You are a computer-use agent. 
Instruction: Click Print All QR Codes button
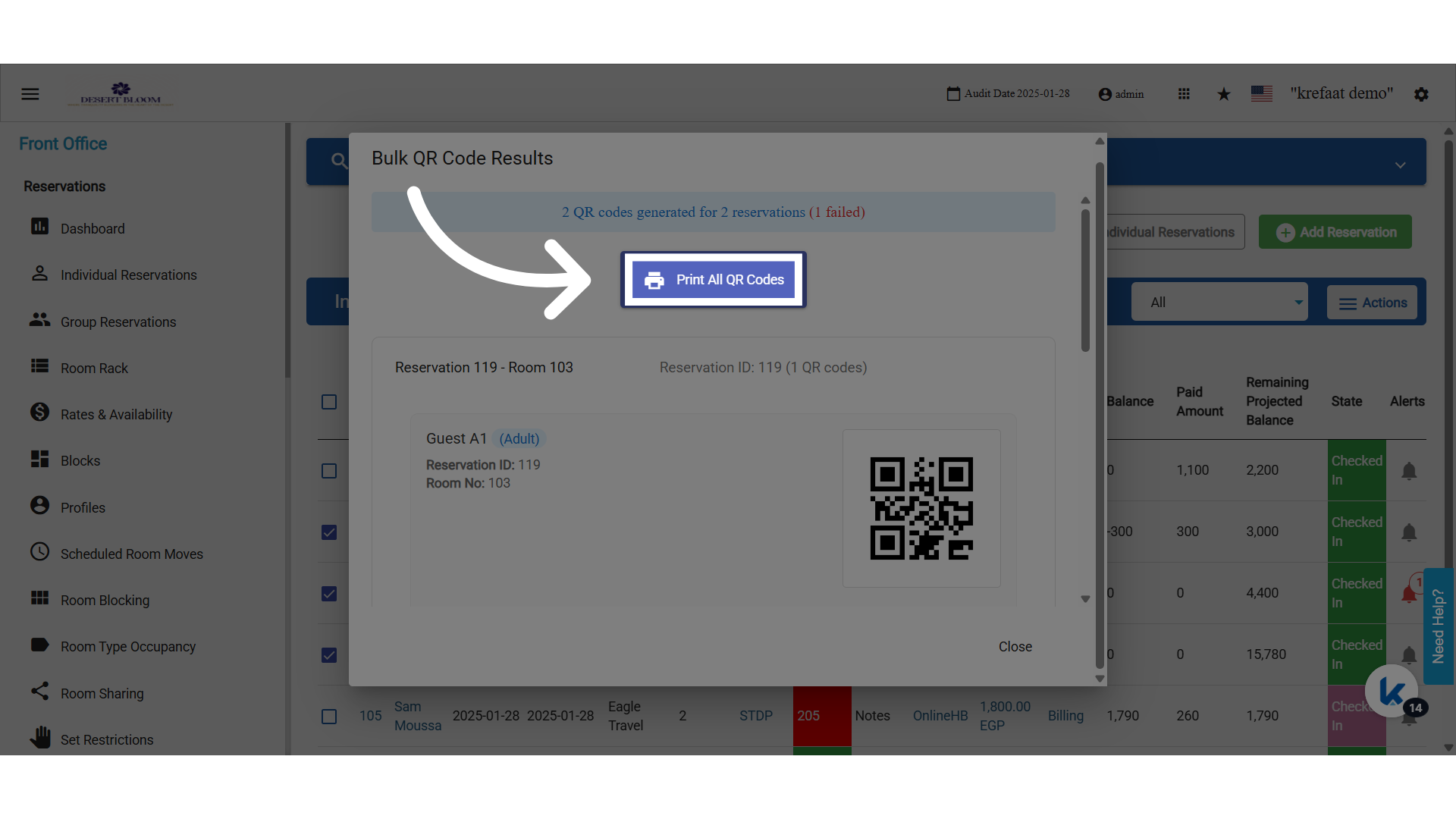tap(714, 280)
